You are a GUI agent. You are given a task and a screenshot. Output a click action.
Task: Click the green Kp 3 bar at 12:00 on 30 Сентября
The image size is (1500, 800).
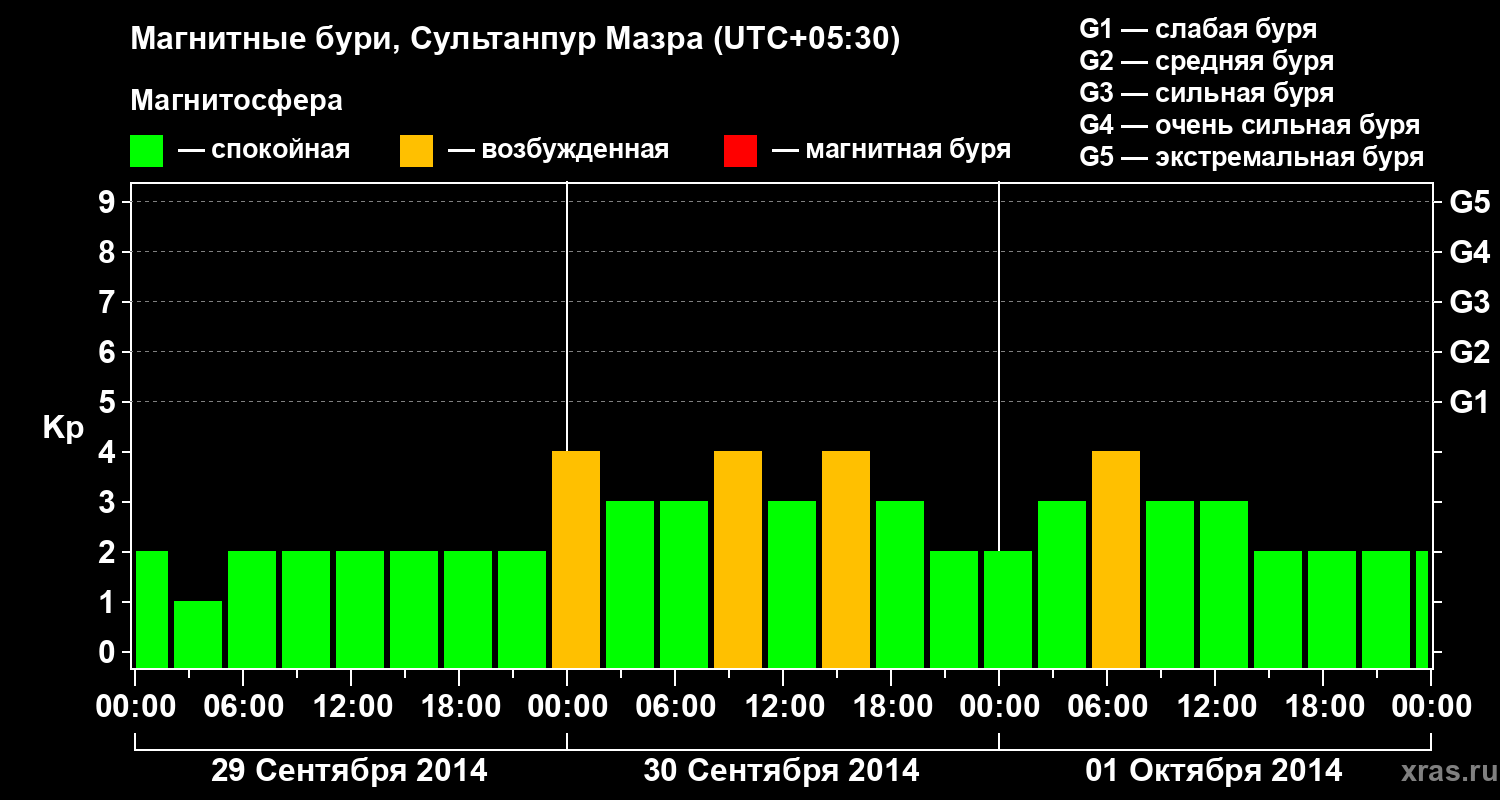792,584
